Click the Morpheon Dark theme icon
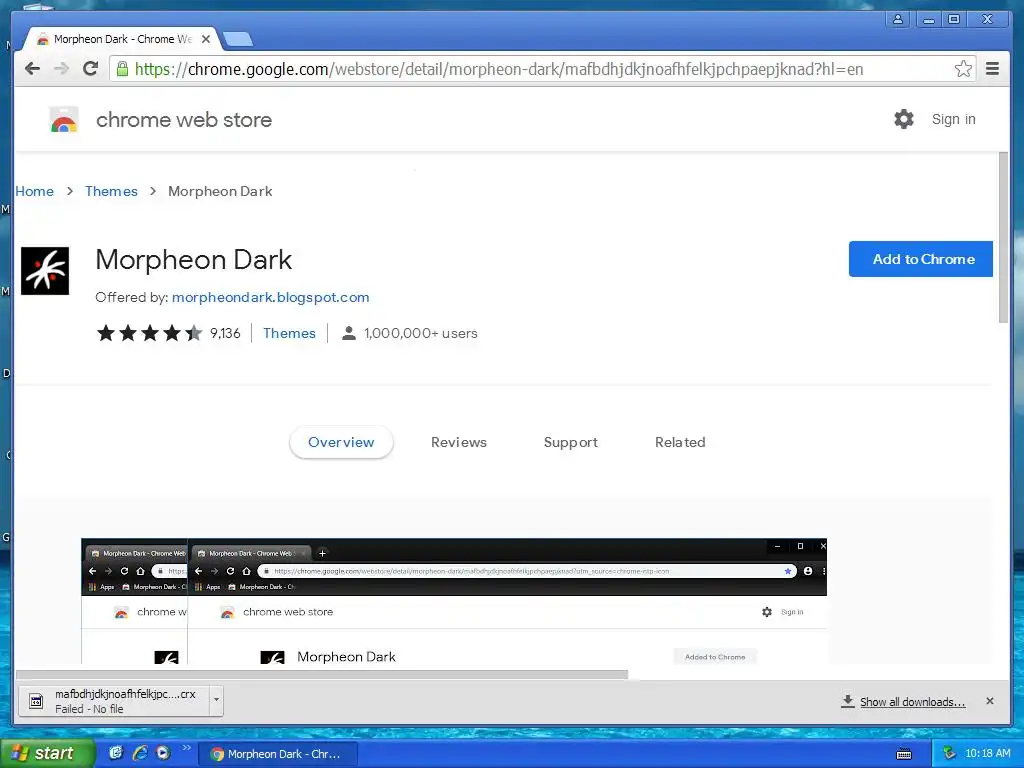Screen dimensions: 1024x768 coord(45,271)
